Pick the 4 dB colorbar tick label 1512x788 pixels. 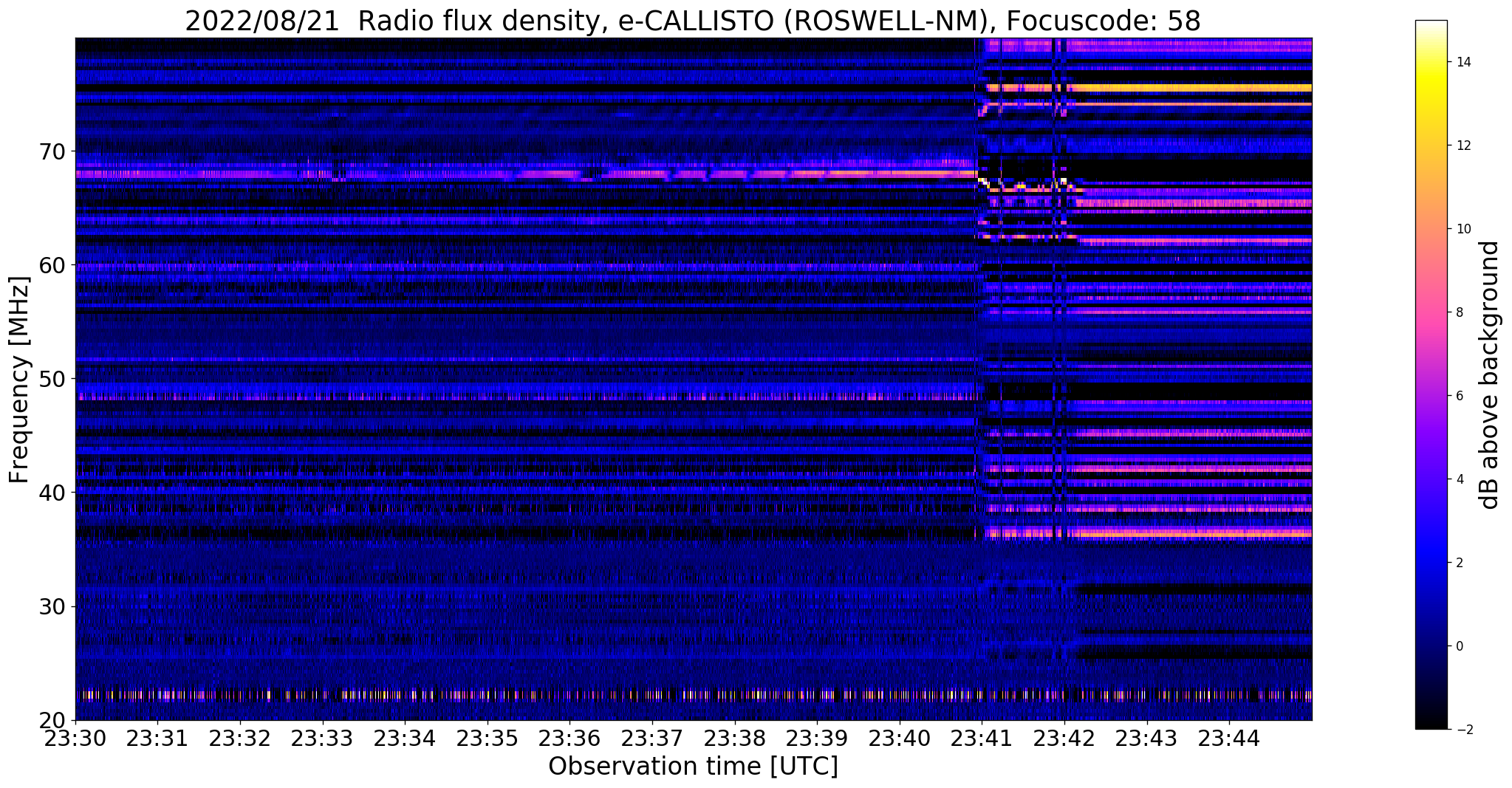pos(1459,479)
